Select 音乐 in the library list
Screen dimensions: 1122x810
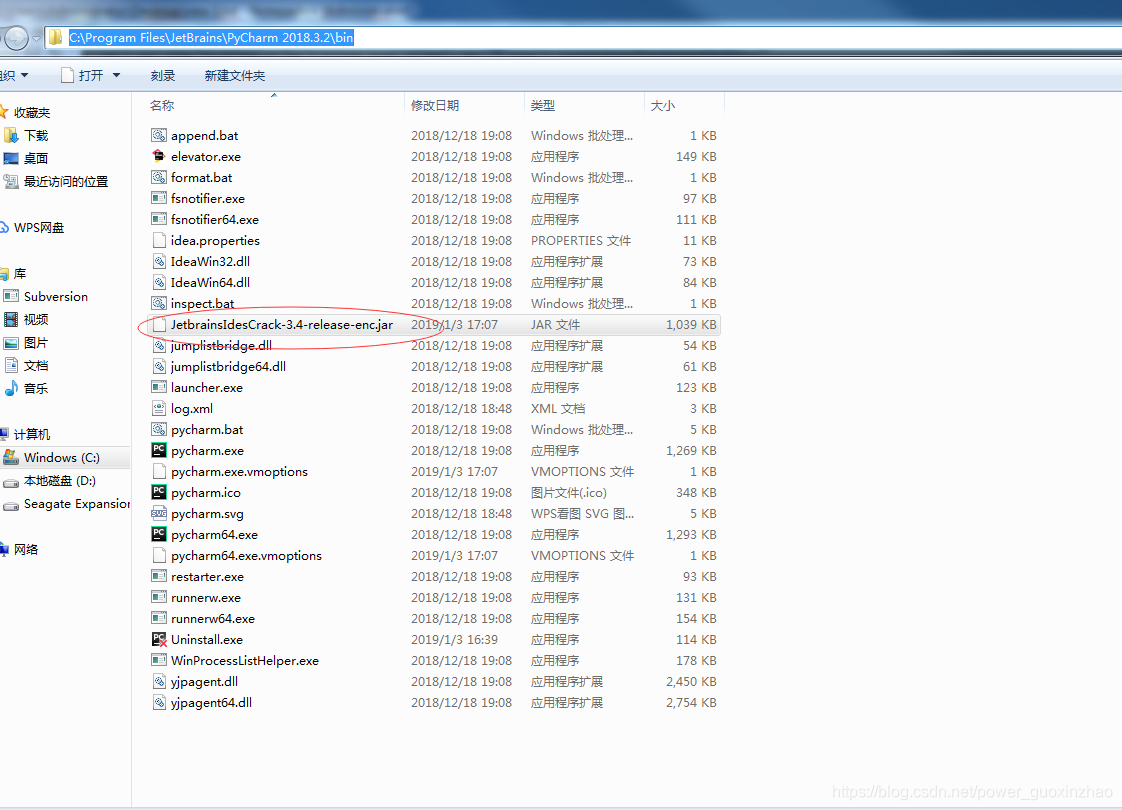pos(36,389)
